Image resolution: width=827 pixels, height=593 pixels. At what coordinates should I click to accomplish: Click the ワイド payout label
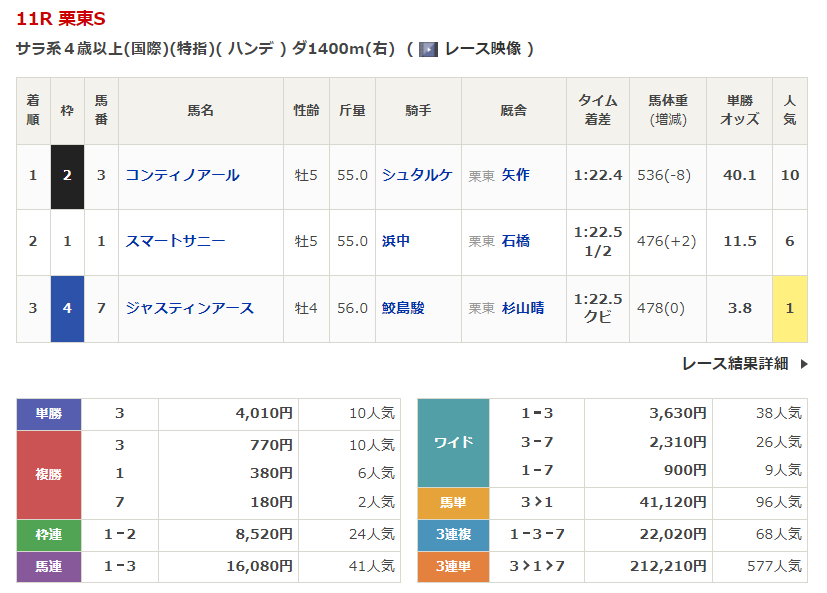[453, 442]
